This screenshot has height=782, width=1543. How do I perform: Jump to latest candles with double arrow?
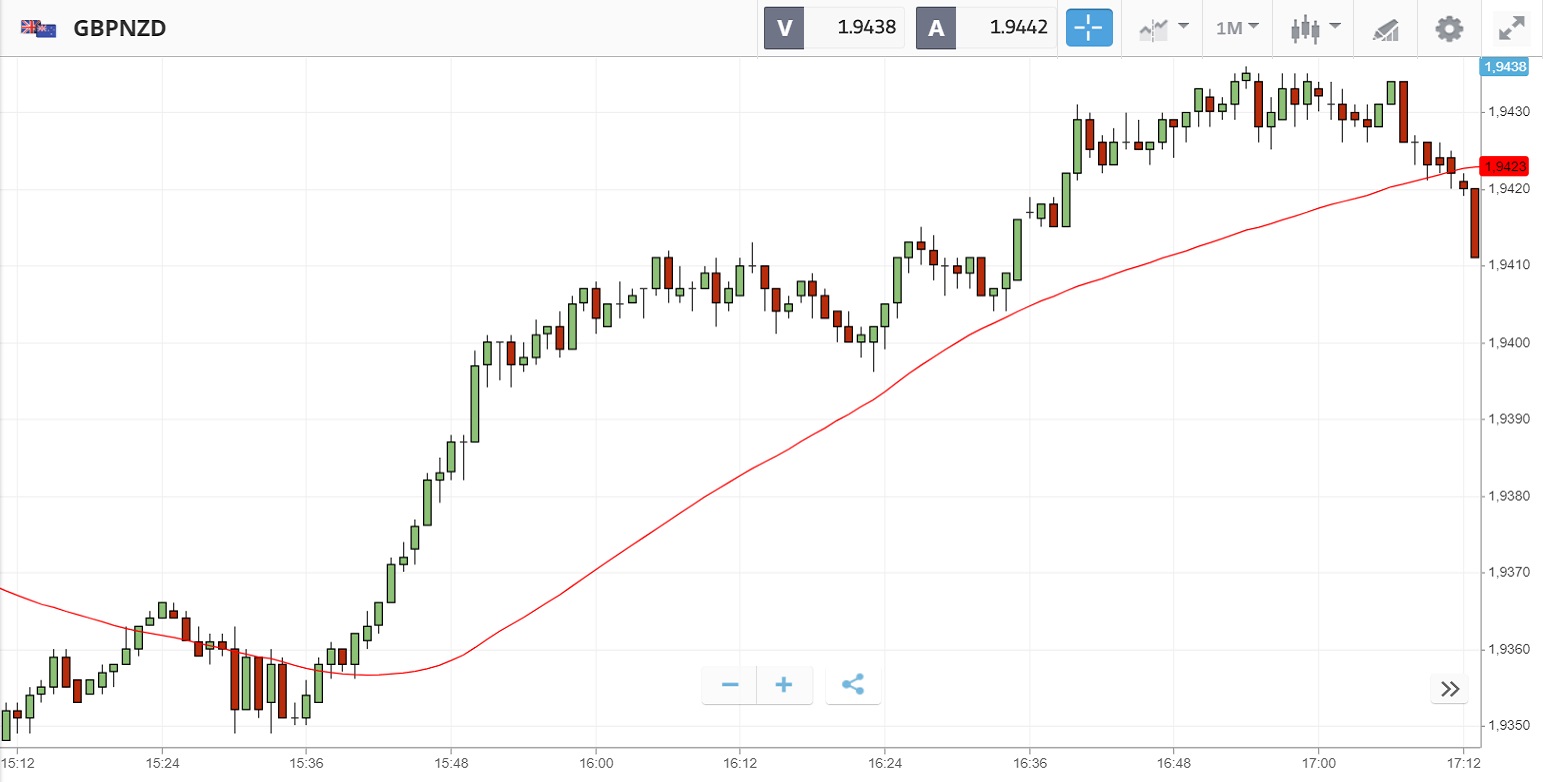[1450, 688]
